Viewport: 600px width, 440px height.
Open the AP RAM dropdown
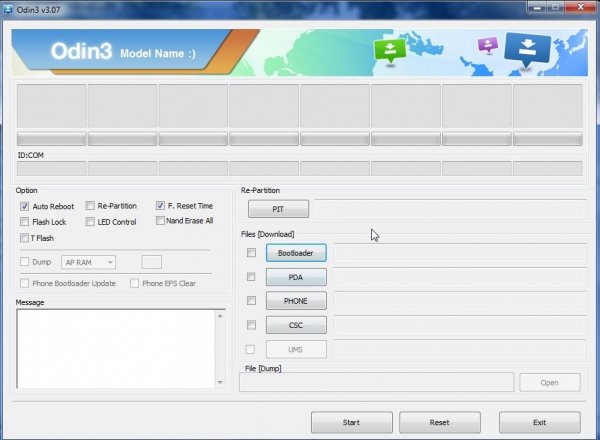pyautogui.click(x=88, y=262)
